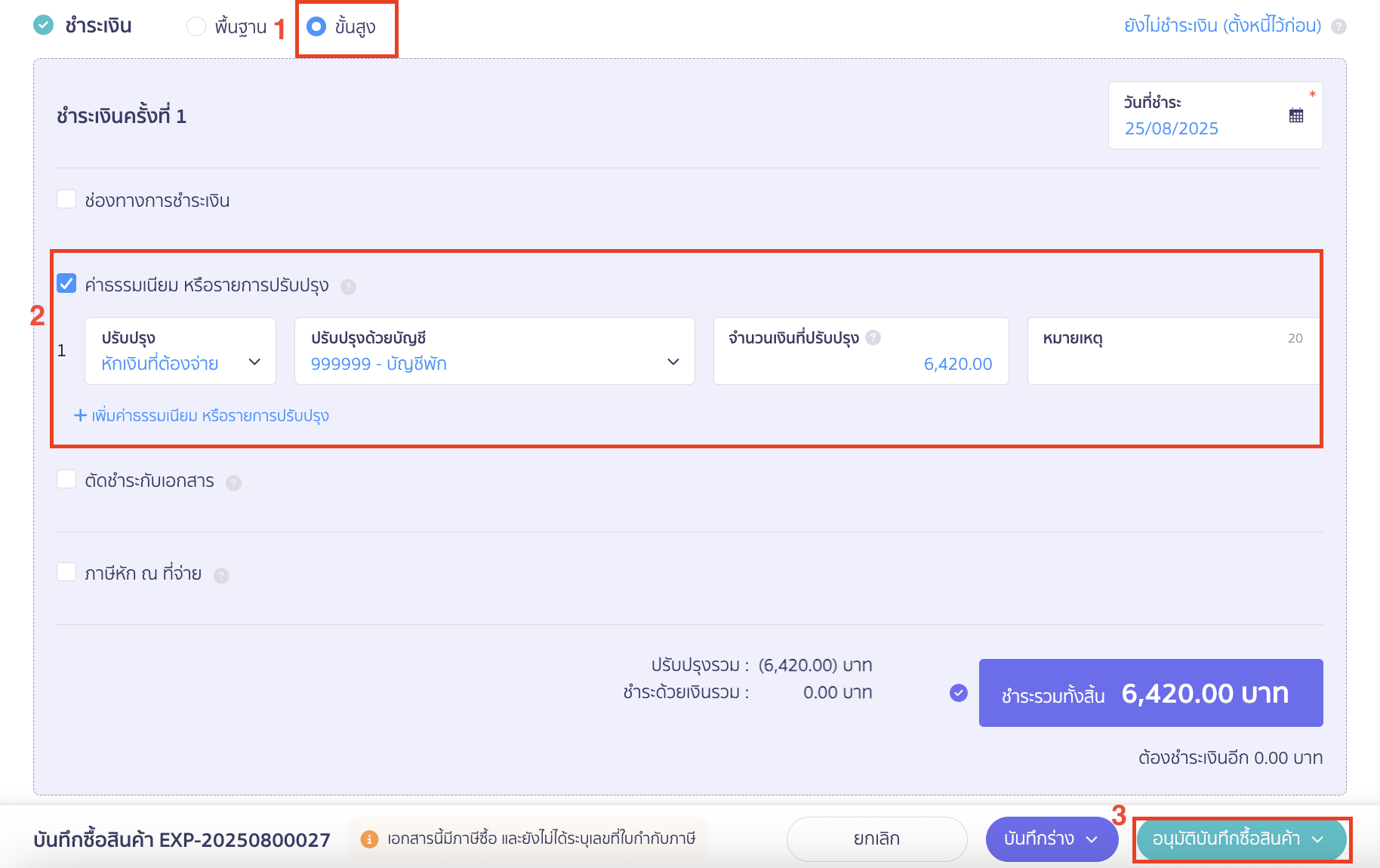The width and height of the screenshot is (1380, 868).
Task: Select the ขั้นสูง radio option
Action: pos(316,26)
